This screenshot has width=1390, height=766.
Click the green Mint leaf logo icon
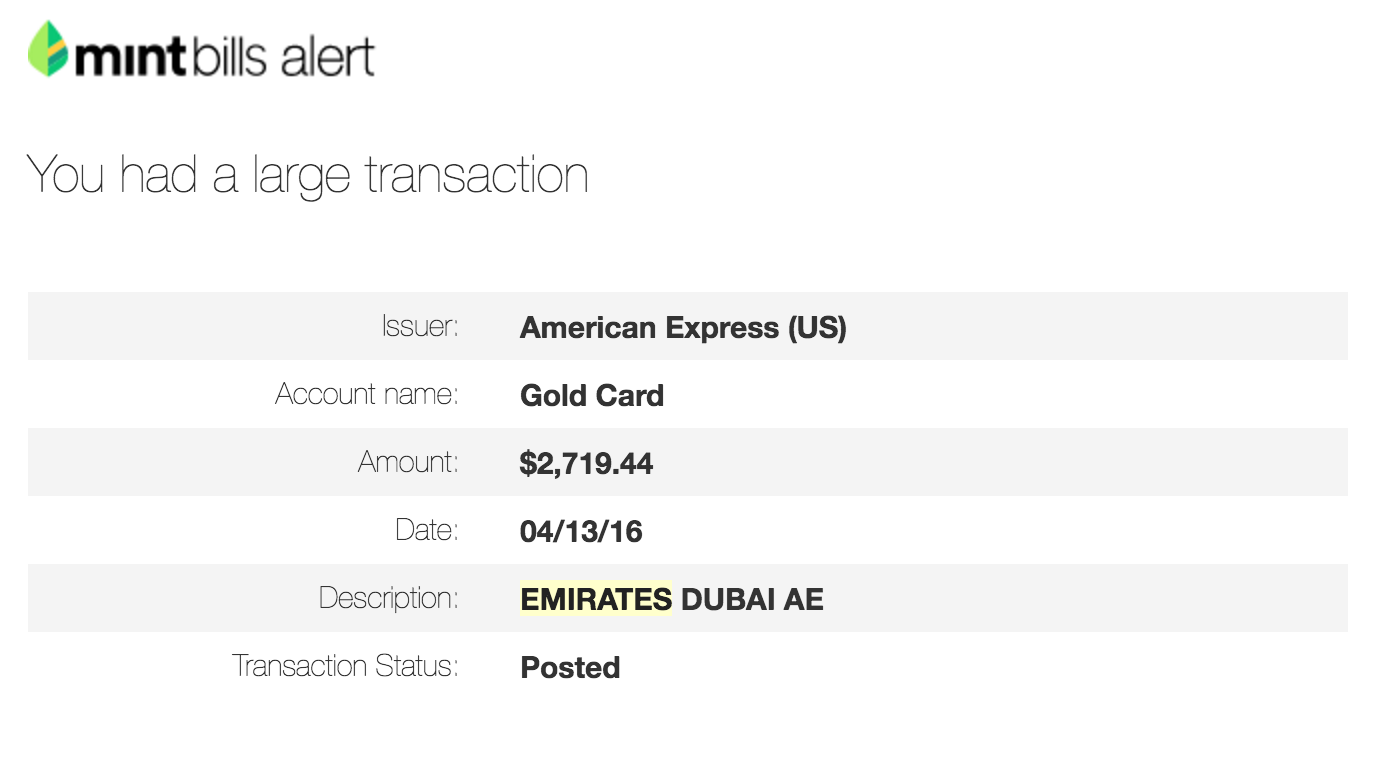(x=47, y=49)
